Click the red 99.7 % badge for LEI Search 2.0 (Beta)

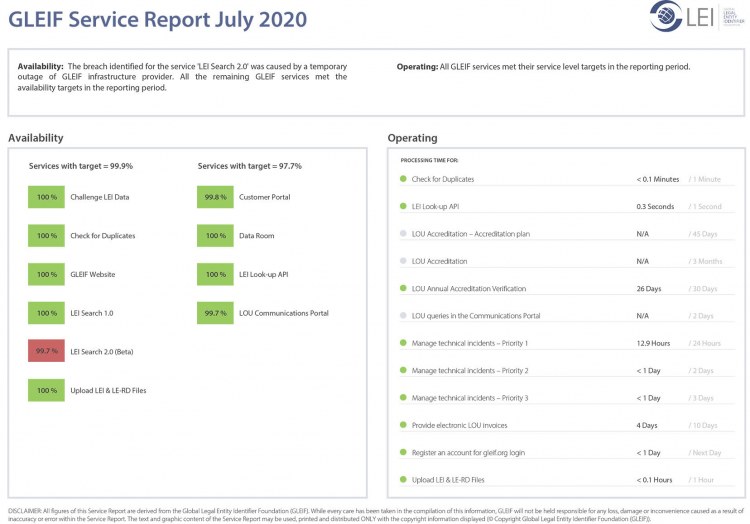(x=46, y=352)
